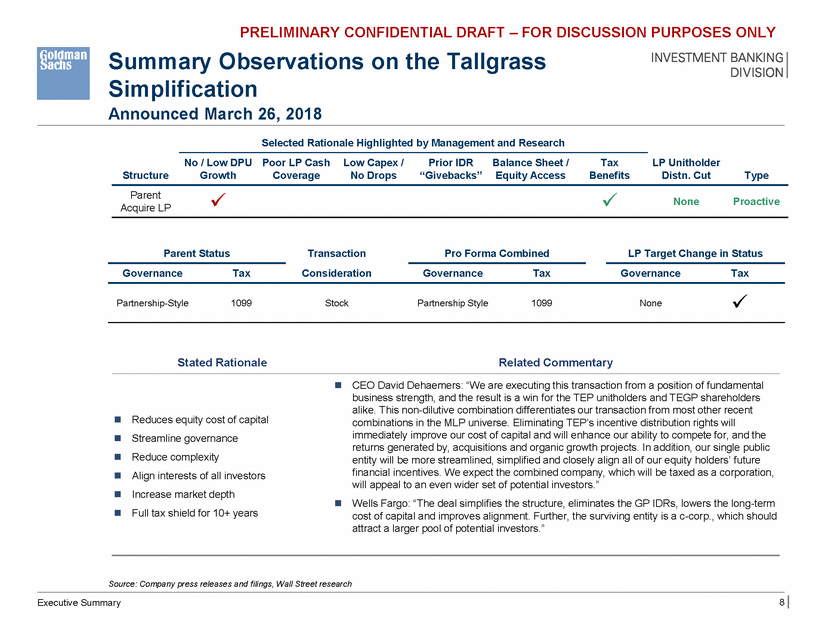Click the green checkmark under Tax Benefits

click(x=609, y=200)
